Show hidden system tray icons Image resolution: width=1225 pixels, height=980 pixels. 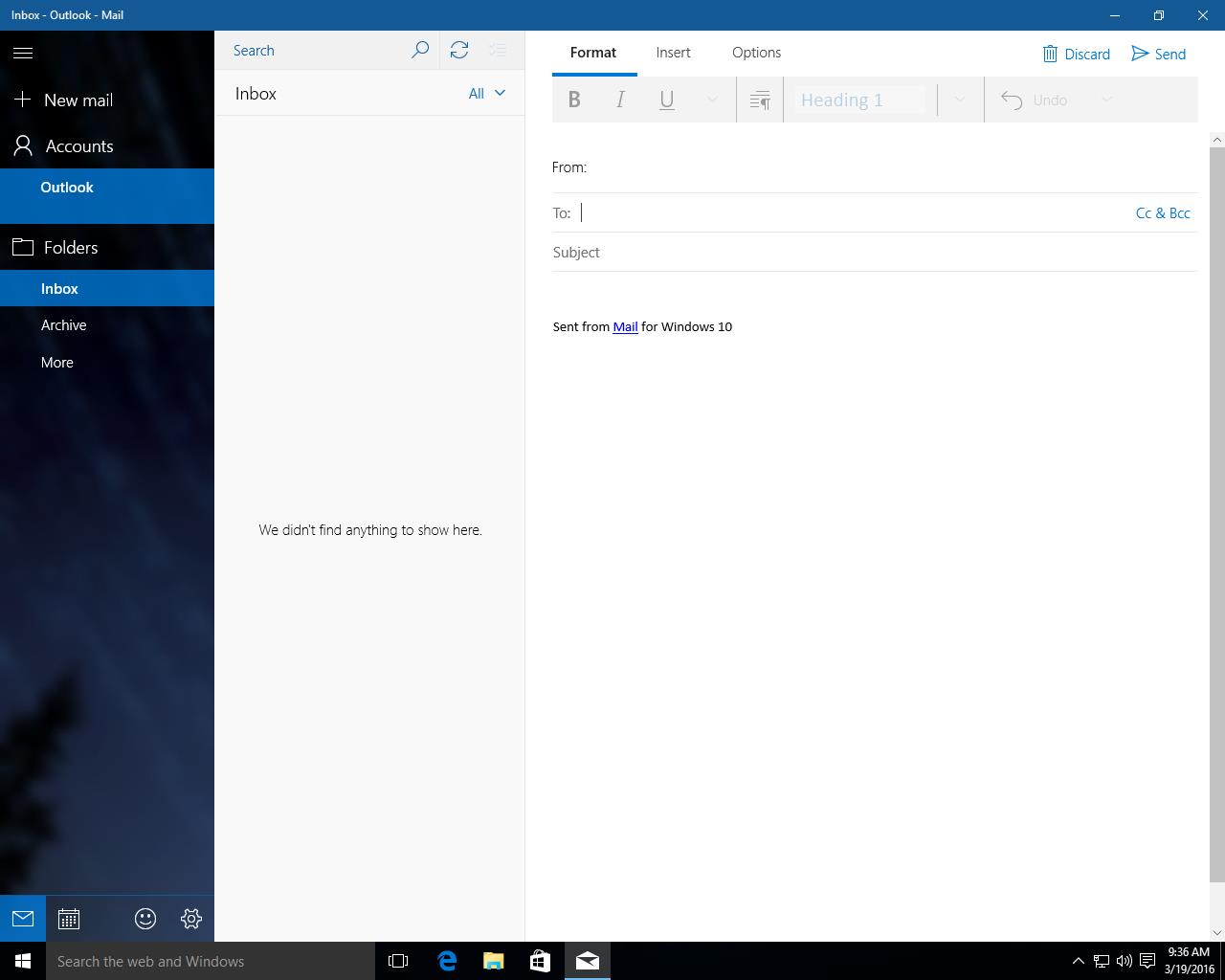click(1078, 961)
